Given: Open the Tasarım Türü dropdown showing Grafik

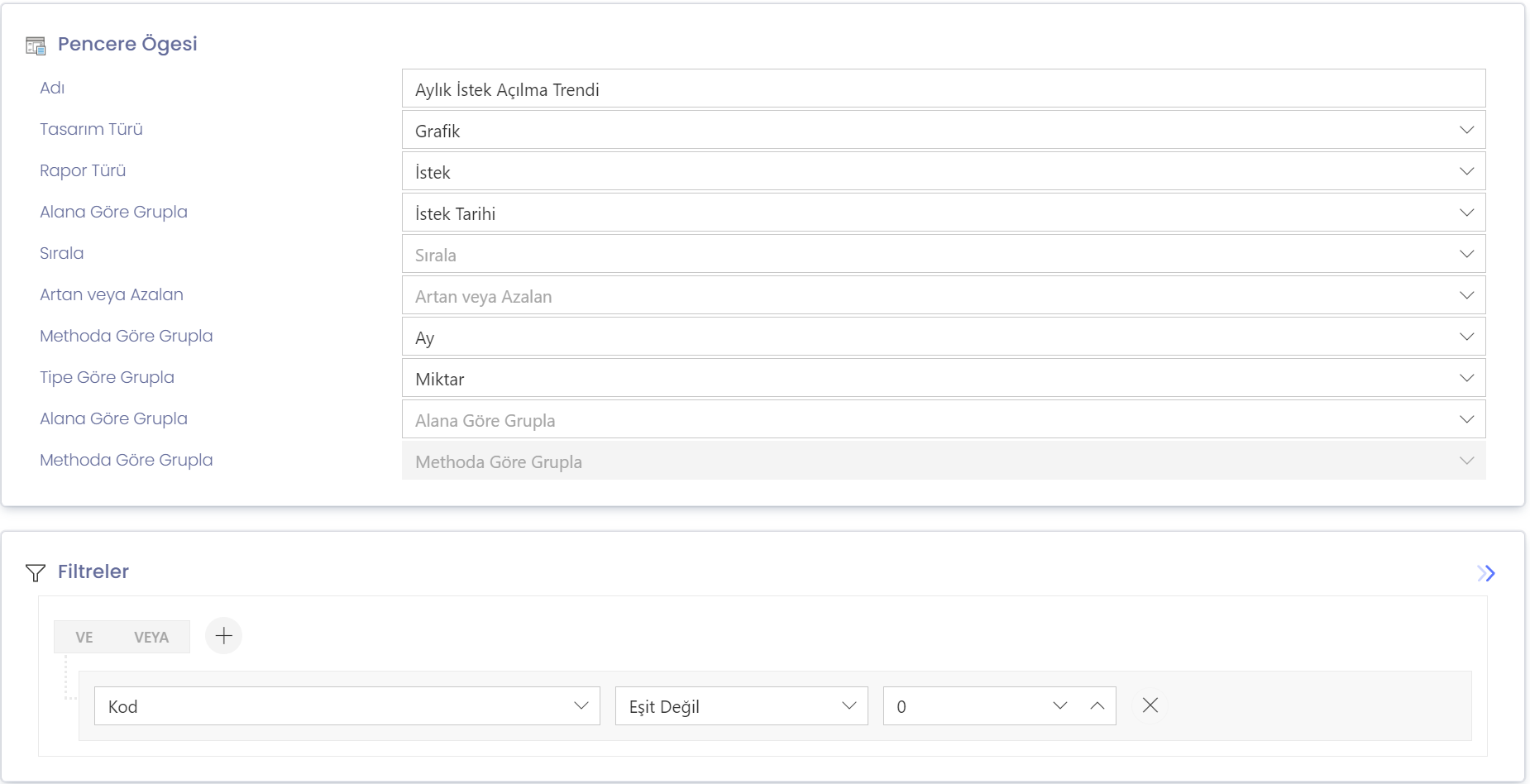Looking at the screenshot, I should (x=944, y=130).
